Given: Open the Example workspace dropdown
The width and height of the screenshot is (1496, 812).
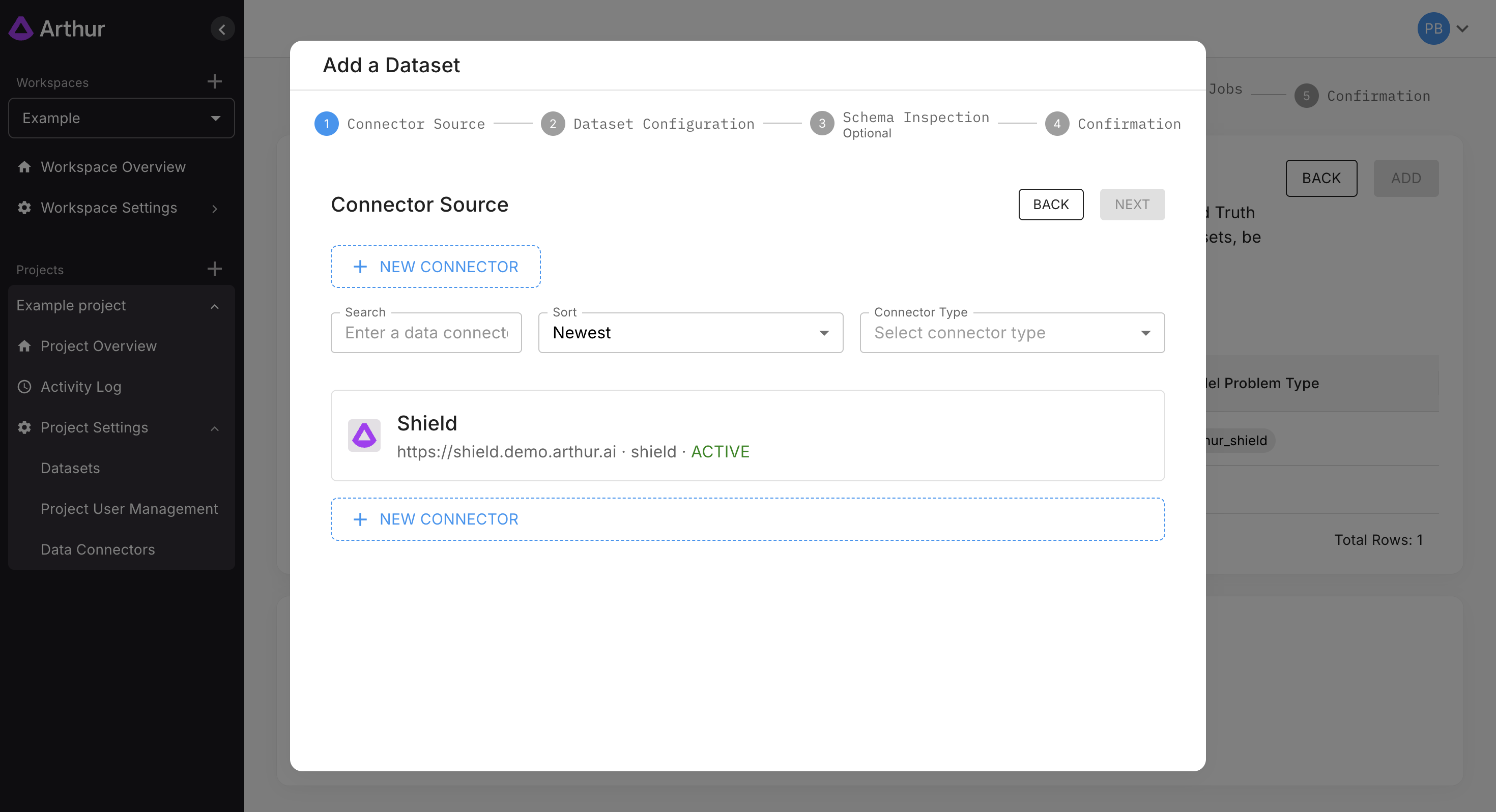Looking at the screenshot, I should 122,118.
